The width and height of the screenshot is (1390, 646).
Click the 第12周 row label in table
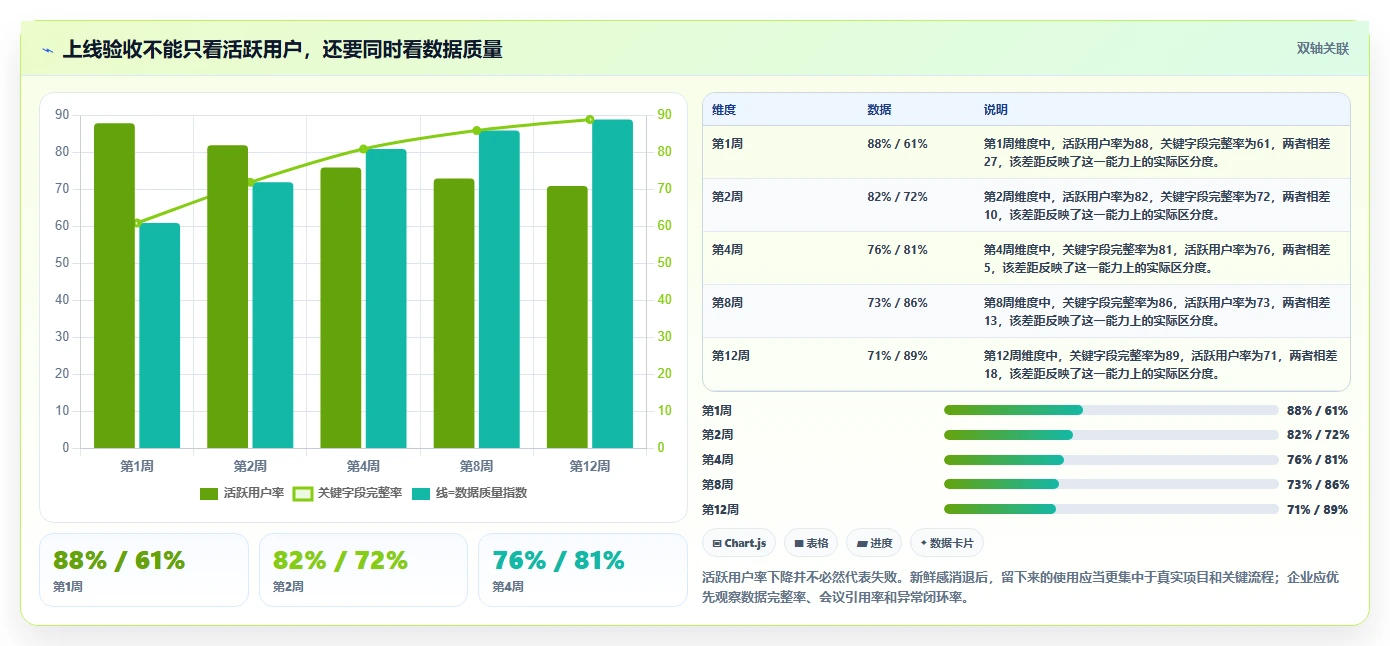pos(731,356)
